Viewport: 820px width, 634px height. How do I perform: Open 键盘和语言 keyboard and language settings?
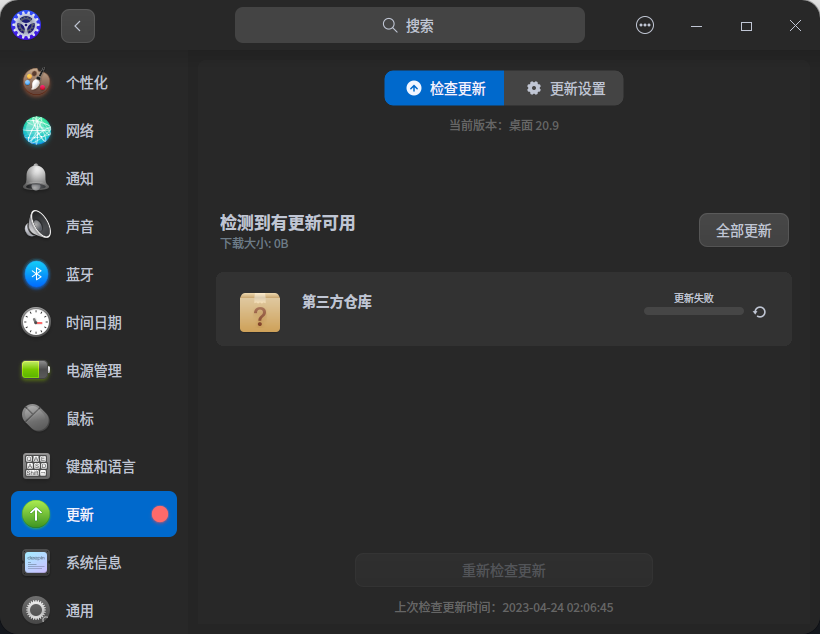tap(93, 466)
